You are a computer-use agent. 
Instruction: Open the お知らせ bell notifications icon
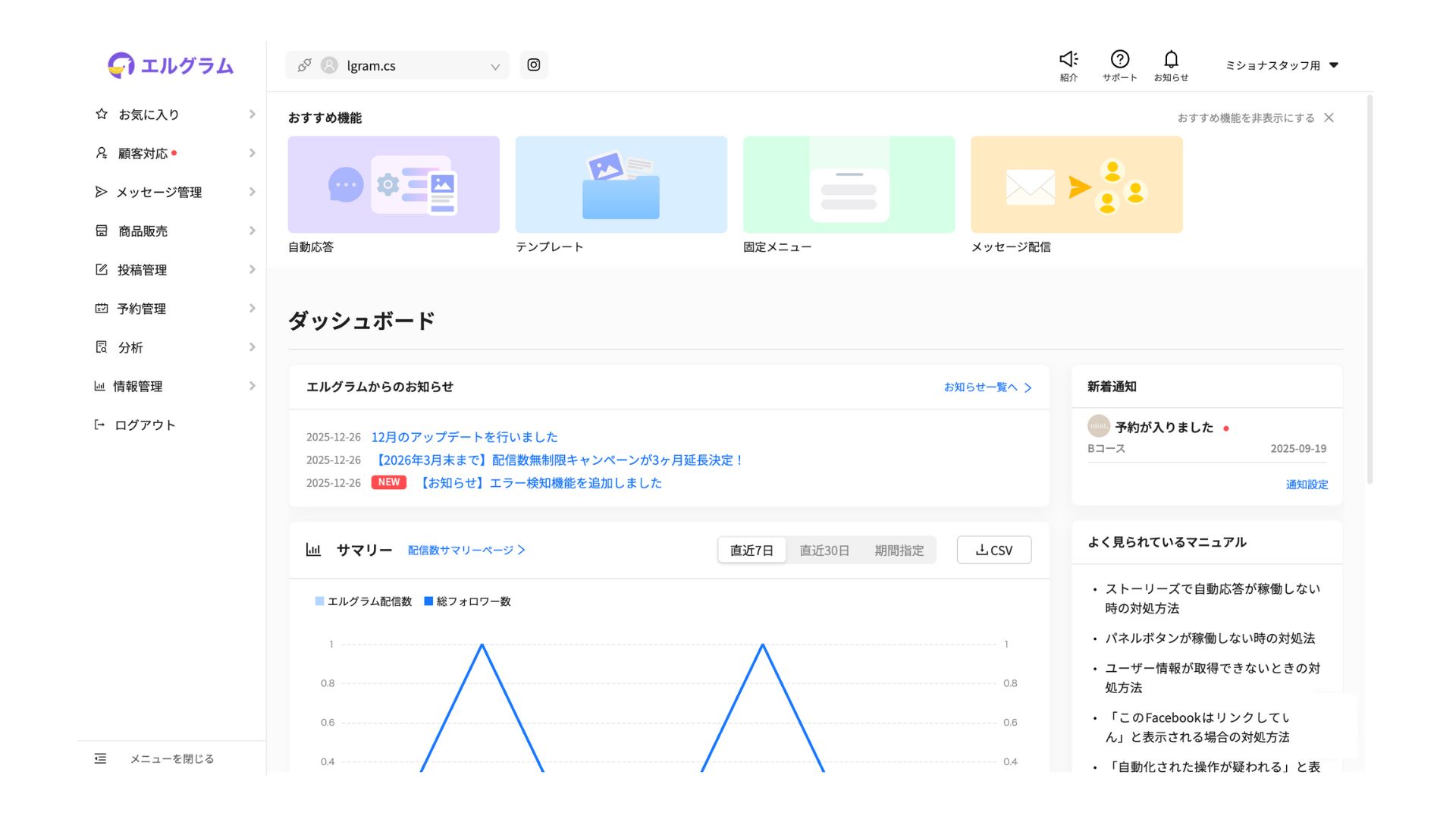1171,59
